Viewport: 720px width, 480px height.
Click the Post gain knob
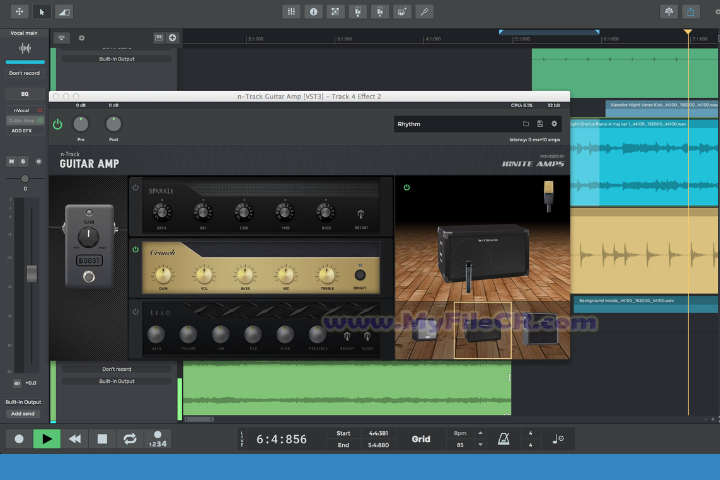tap(113, 124)
